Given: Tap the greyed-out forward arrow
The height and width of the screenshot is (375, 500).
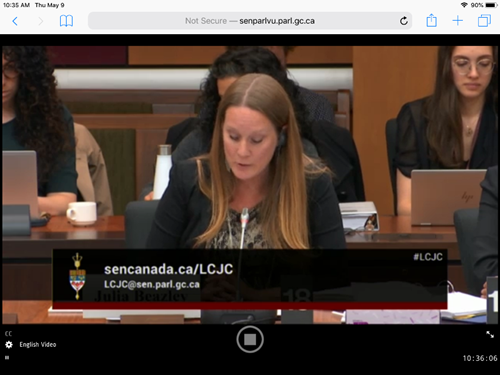Looking at the screenshot, I should click(x=41, y=21).
